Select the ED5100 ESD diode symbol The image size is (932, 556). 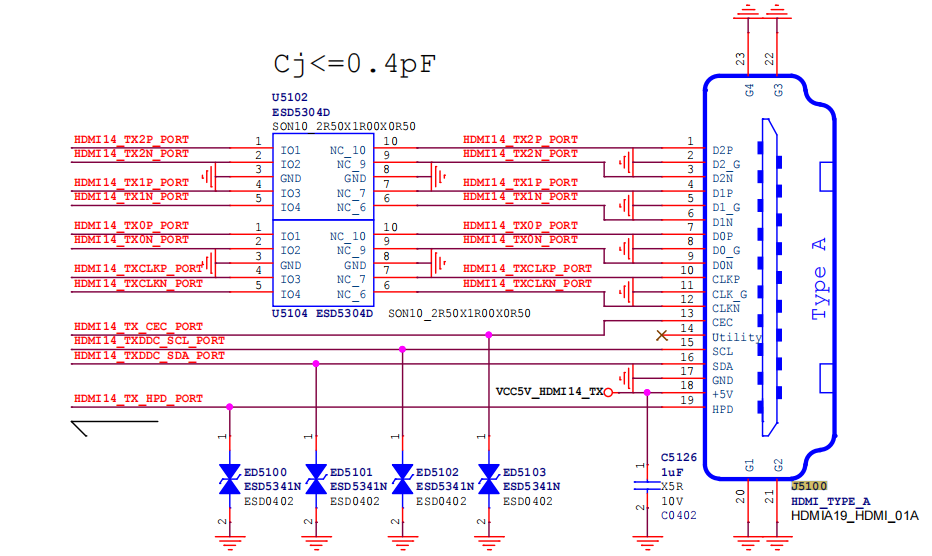point(229,479)
